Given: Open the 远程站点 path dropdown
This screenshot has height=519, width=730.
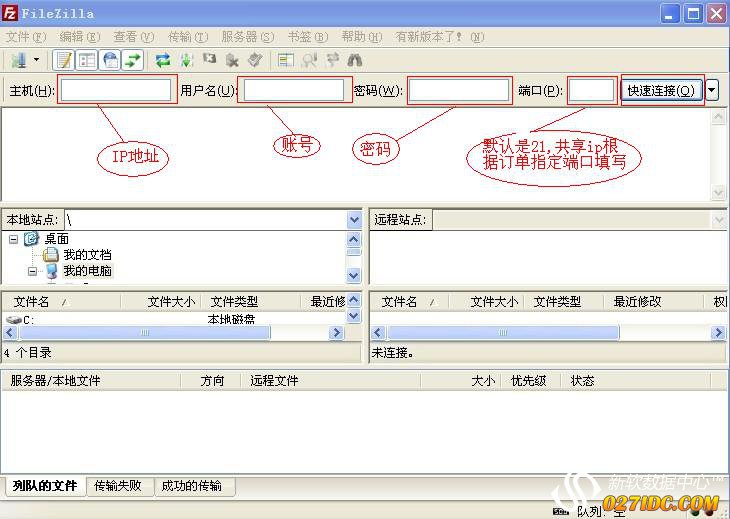Looking at the screenshot, I should click(718, 220).
